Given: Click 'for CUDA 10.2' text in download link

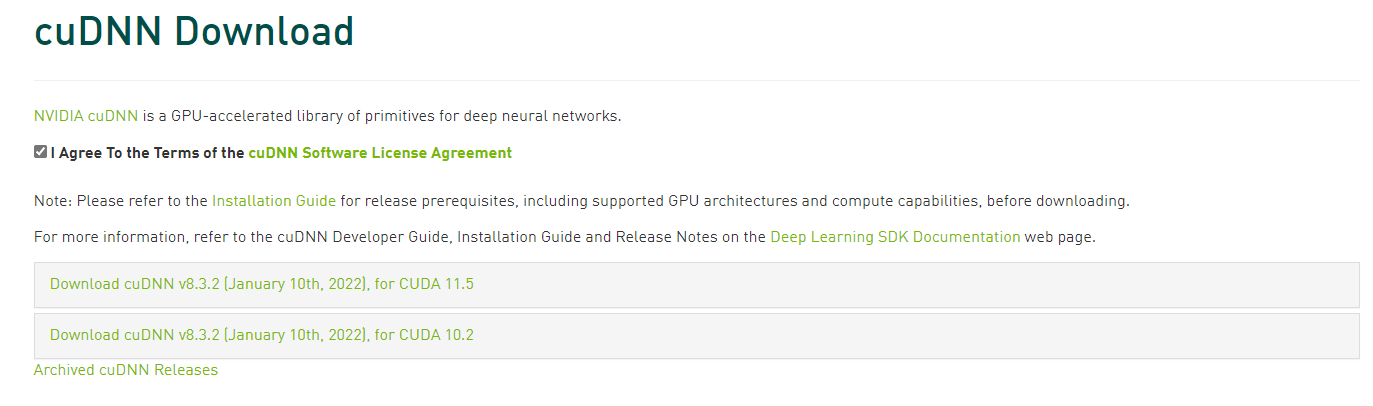Looking at the screenshot, I should point(424,335).
